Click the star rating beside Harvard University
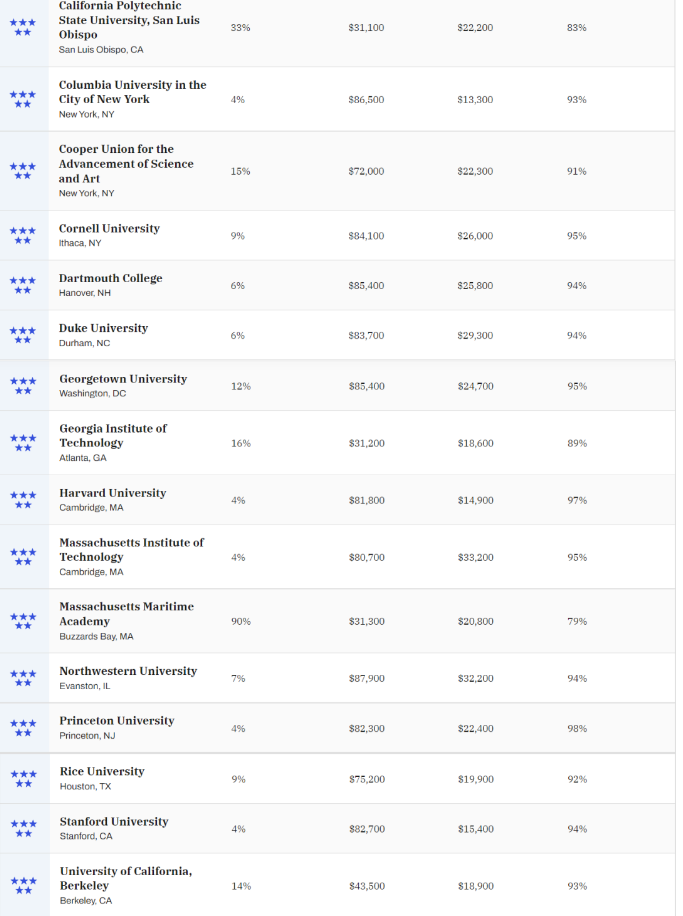This screenshot has height=916, width=683. pyautogui.click(x=23, y=500)
